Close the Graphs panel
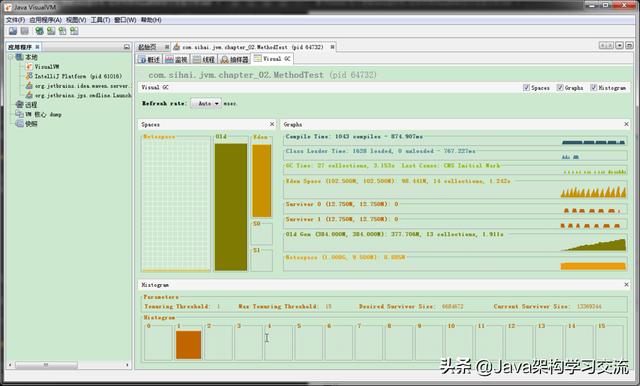 [x=626, y=124]
